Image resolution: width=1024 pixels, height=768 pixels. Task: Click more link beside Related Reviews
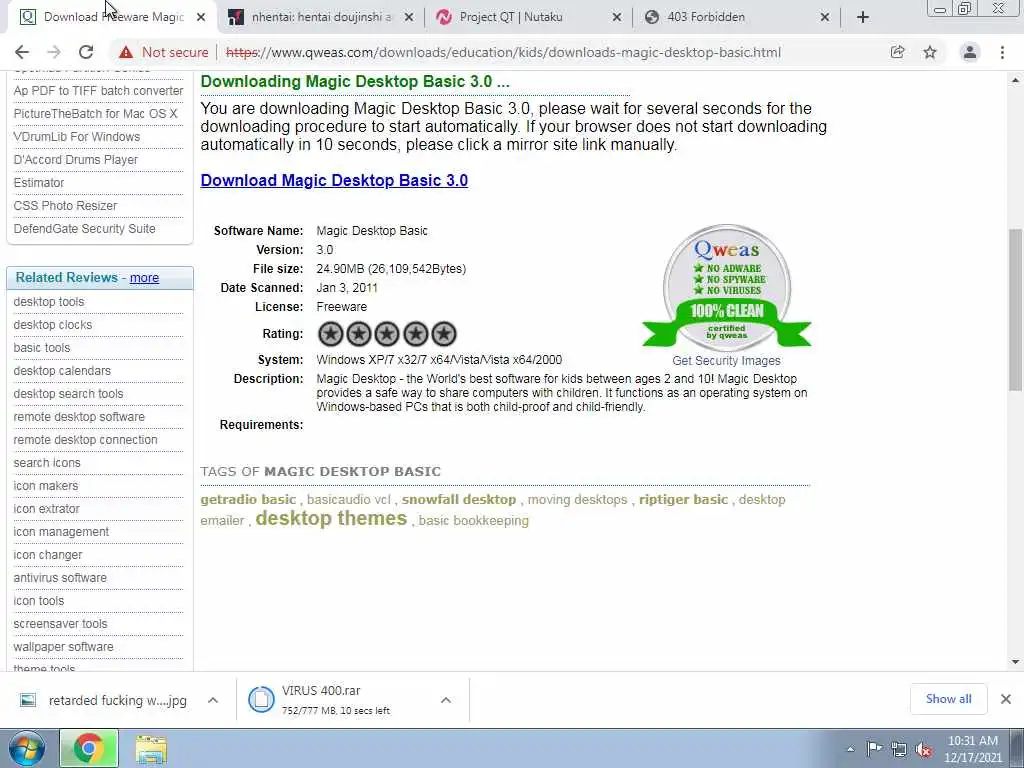point(144,278)
